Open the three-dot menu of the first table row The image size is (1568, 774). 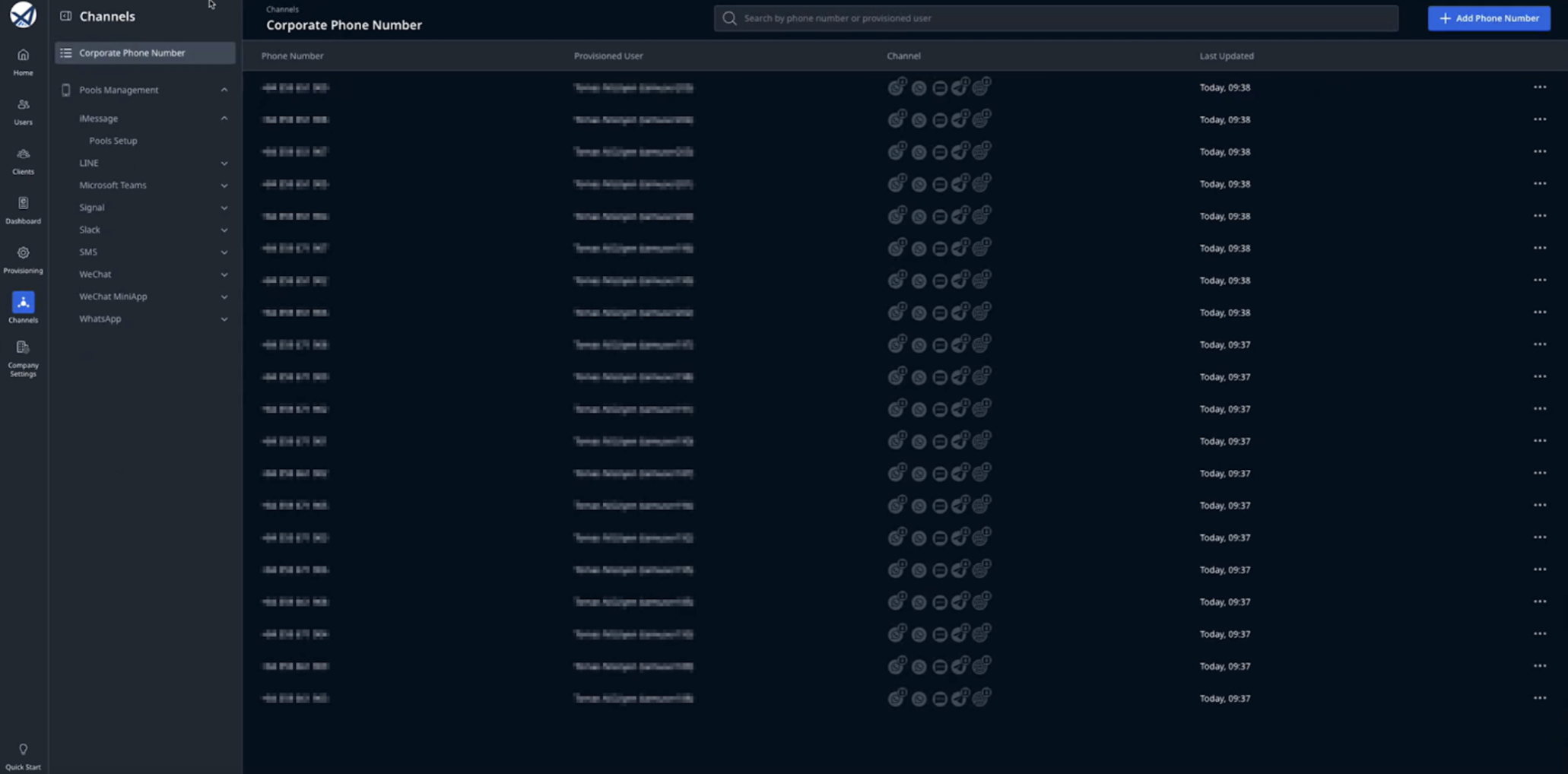1540,87
